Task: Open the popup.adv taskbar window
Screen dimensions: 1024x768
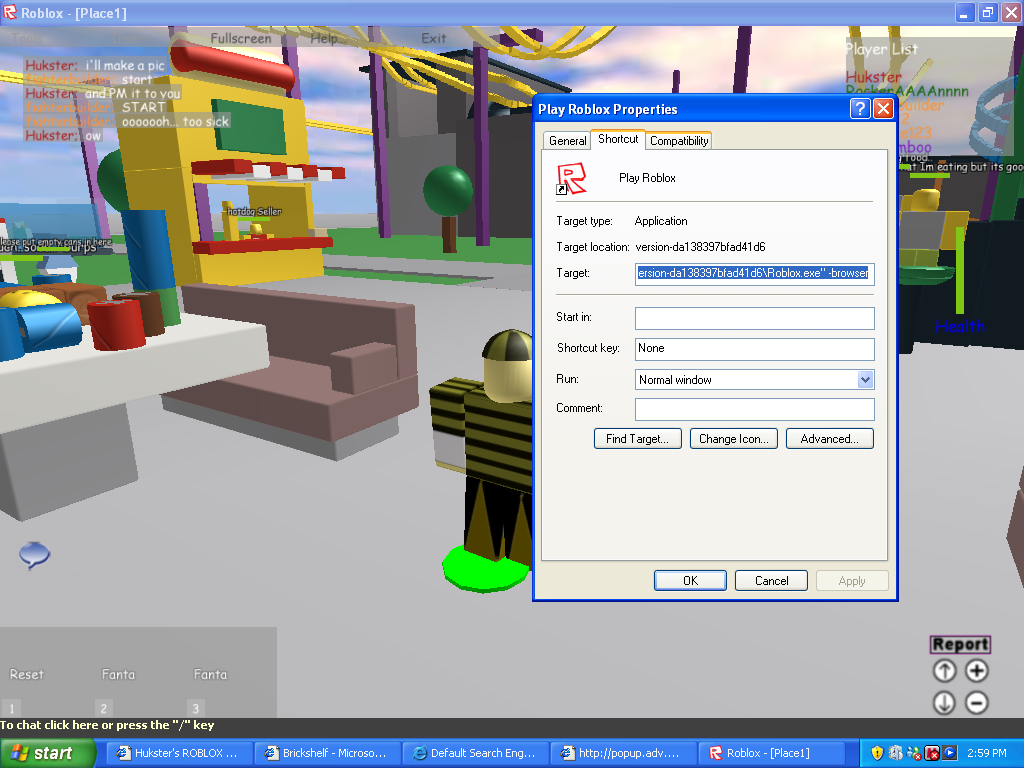Action: (x=622, y=753)
